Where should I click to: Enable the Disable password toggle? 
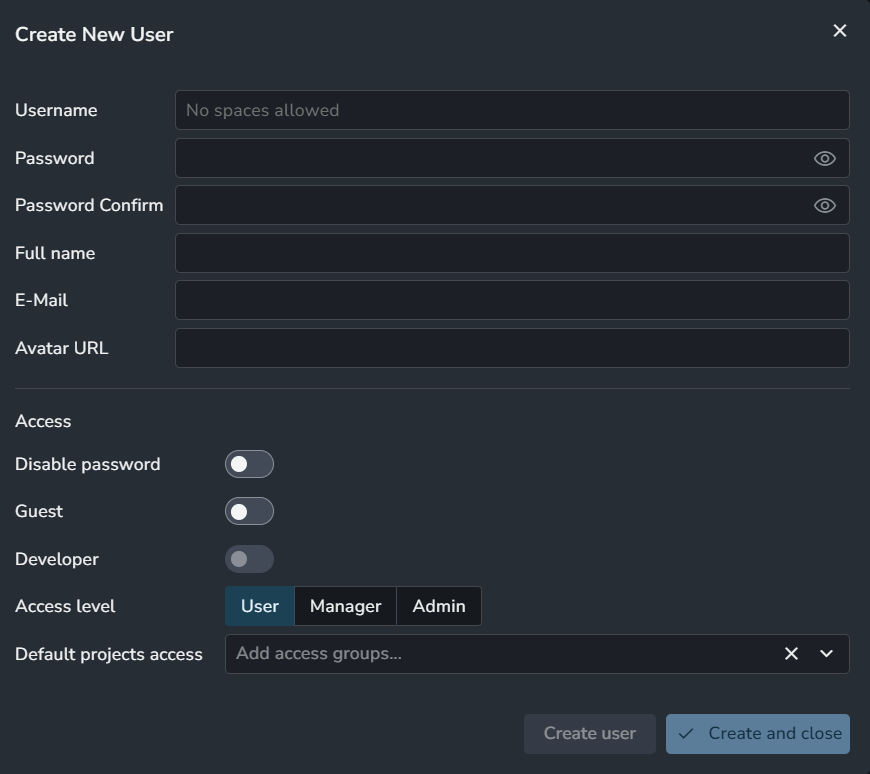(x=249, y=464)
